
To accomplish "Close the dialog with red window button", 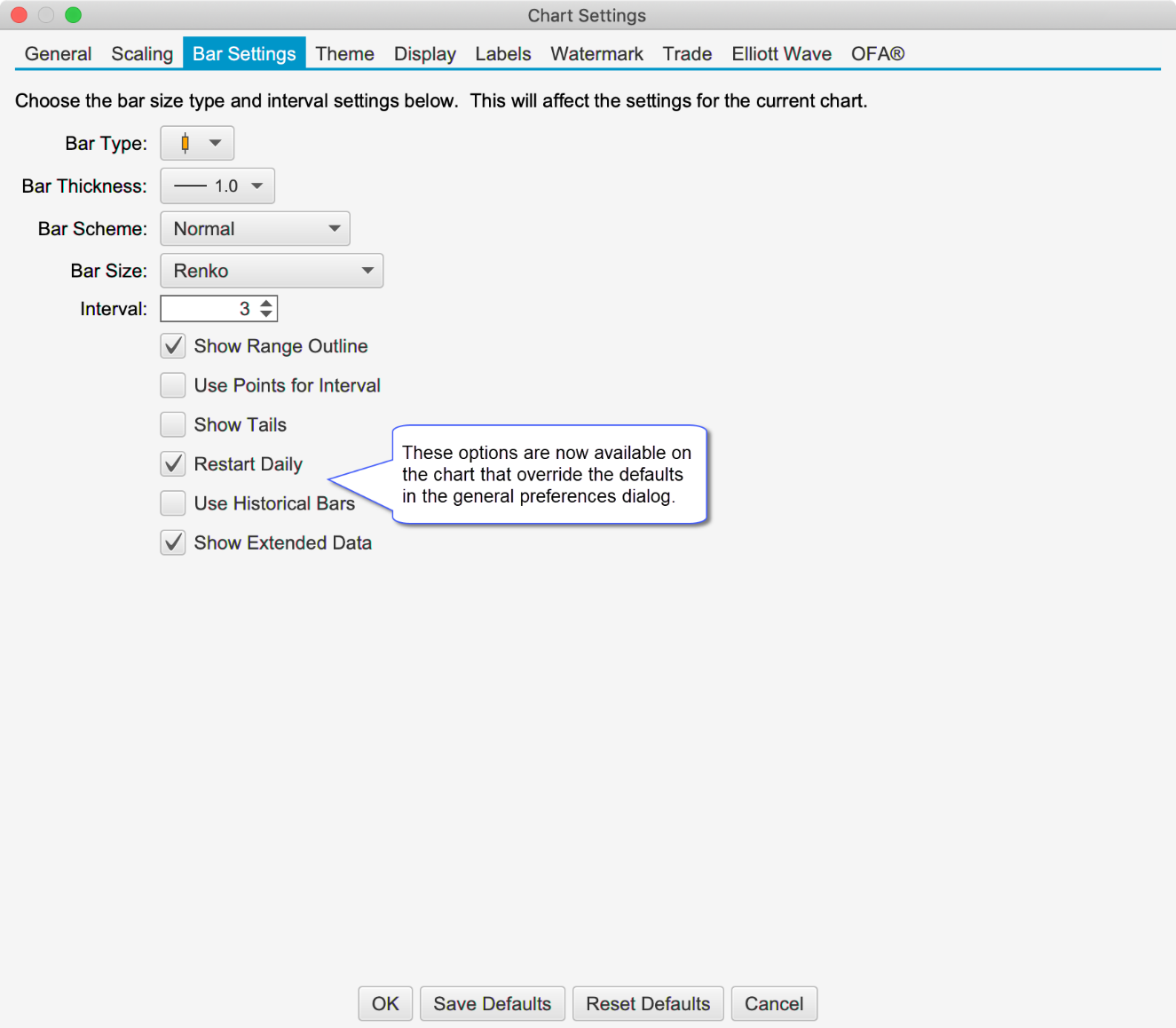I will (20, 15).
